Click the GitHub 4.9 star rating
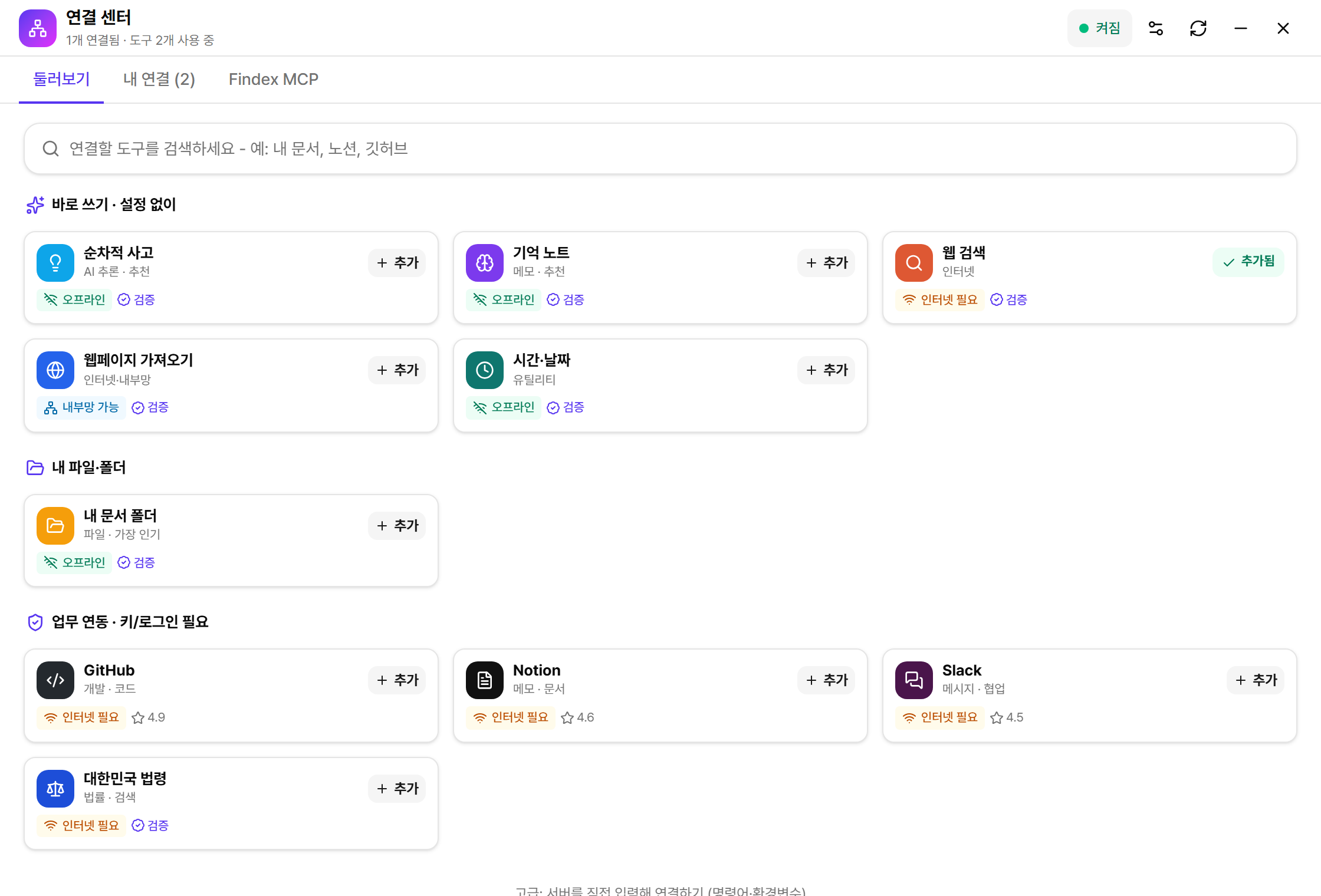 (149, 718)
